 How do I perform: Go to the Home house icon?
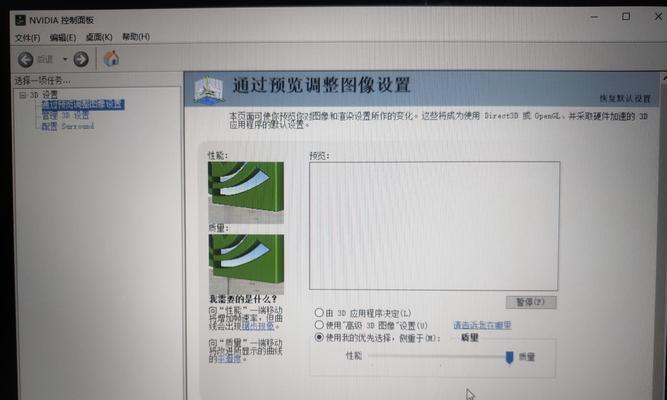111,58
